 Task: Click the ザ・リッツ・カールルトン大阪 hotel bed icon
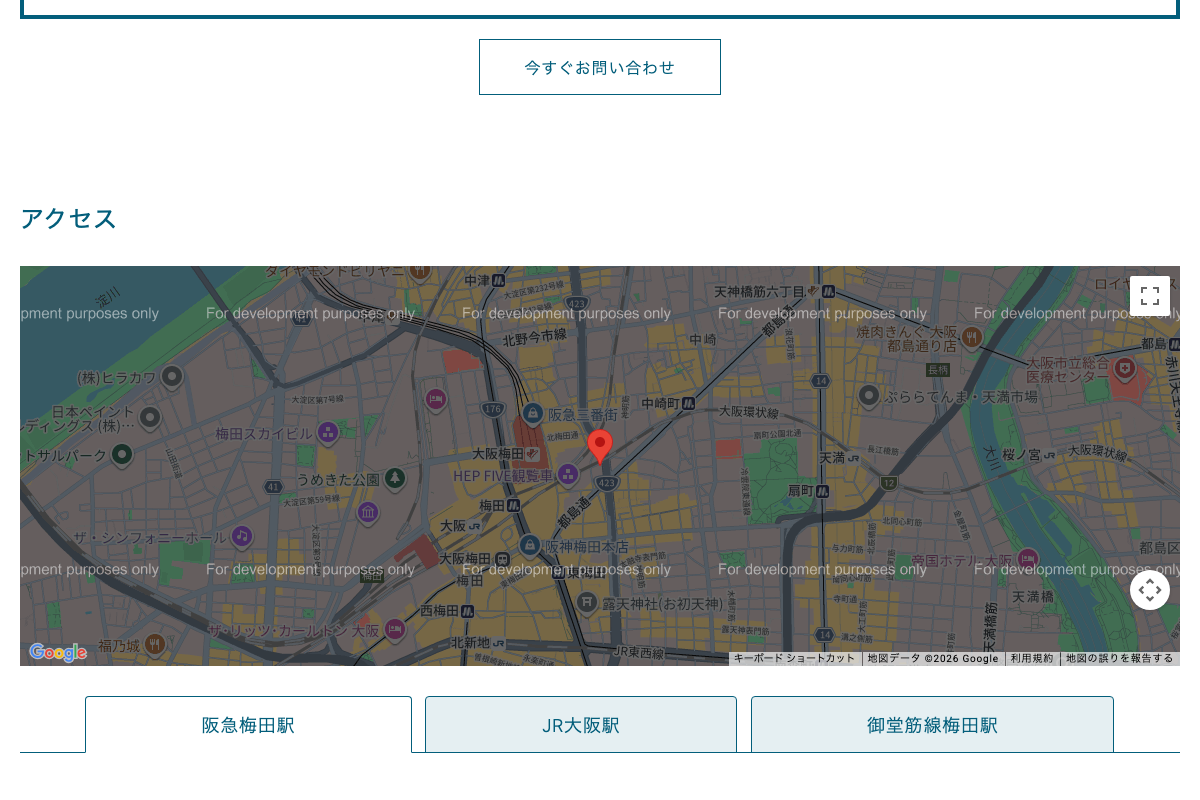pyautogui.click(x=394, y=627)
